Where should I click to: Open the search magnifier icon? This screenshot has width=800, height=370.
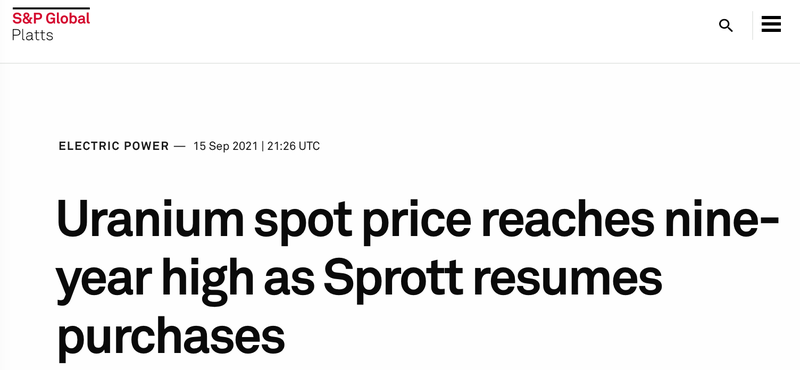click(726, 26)
